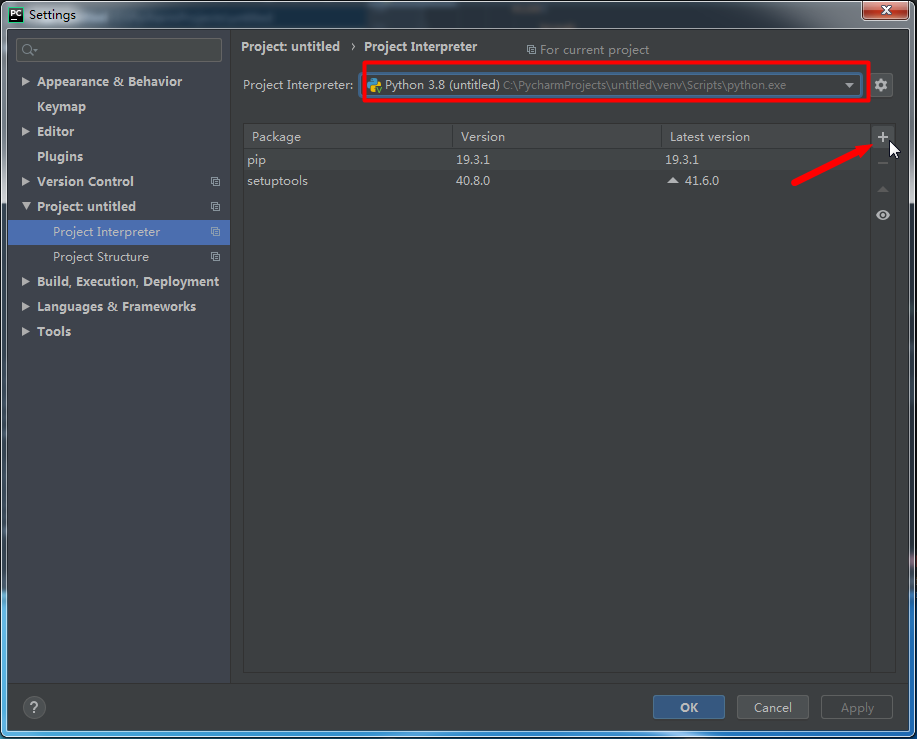Select Project Interpreter in the sidebar
Image resolution: width=917 pixels, height=739 pixels.
coord(119,232)
